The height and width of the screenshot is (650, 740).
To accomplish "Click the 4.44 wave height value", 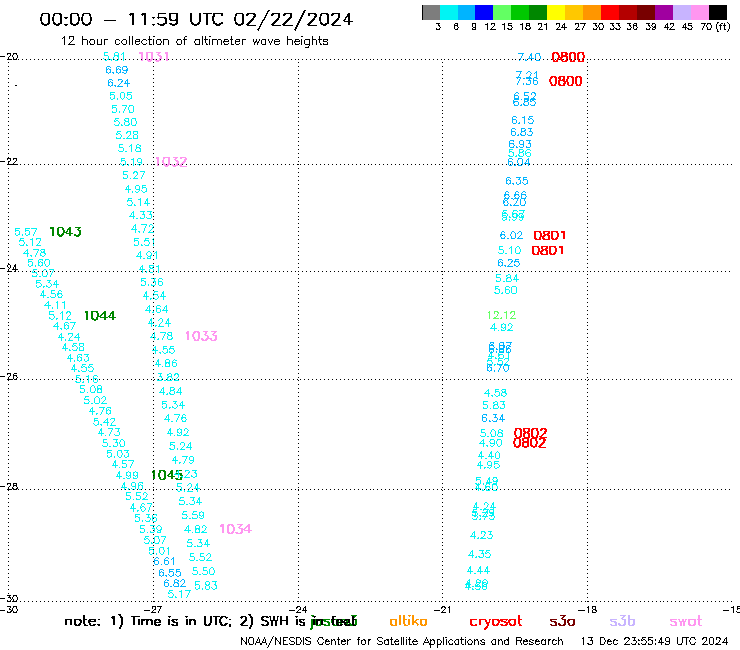I will pyautogui.click(x=478, y=570).
